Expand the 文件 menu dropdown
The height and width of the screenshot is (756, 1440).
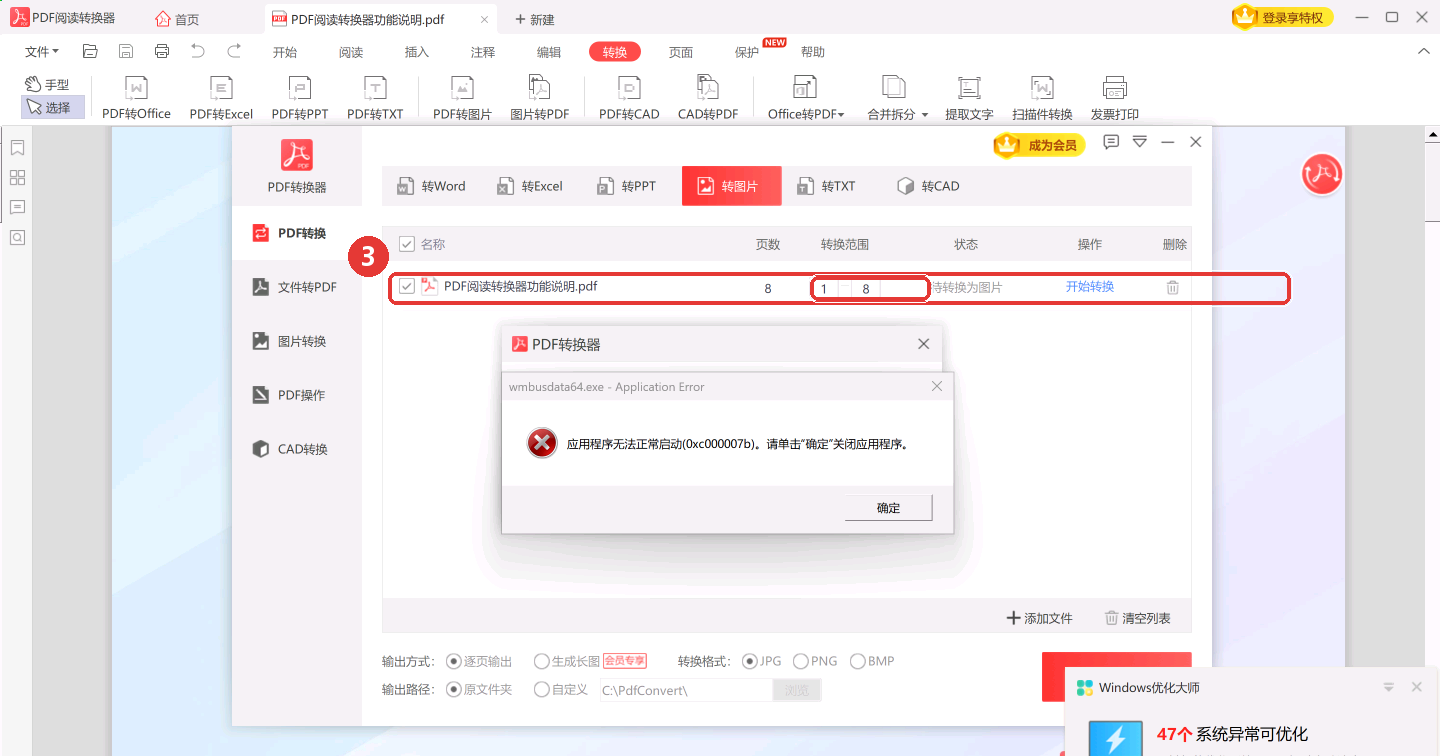point(42,52)
